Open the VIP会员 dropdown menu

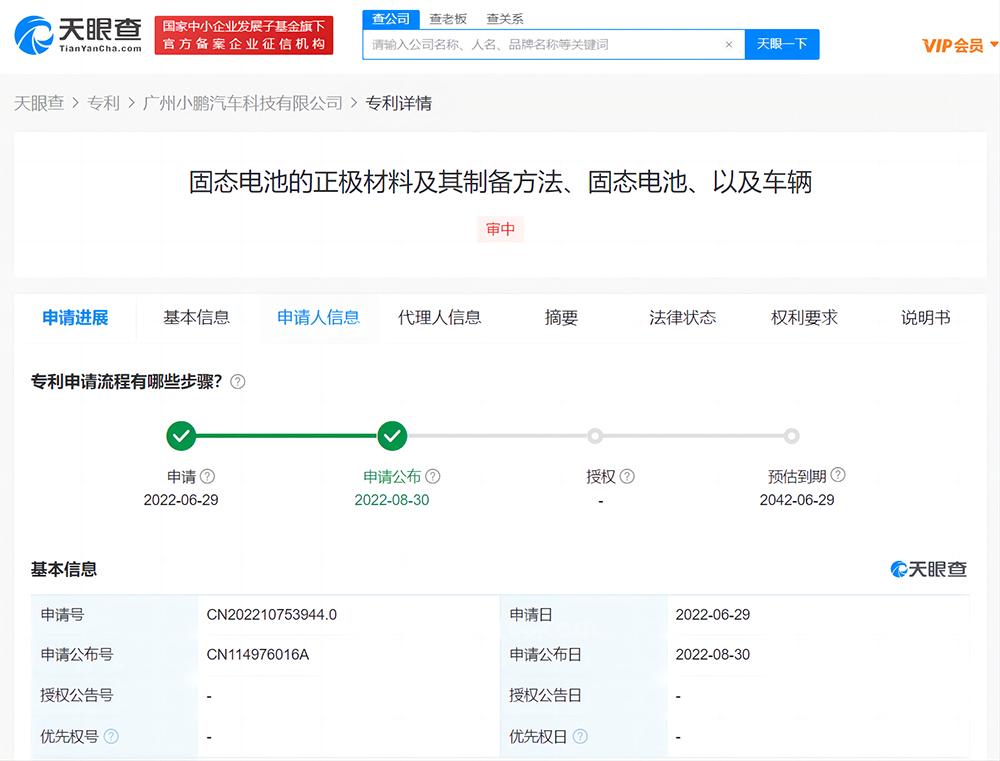(959, 45)
